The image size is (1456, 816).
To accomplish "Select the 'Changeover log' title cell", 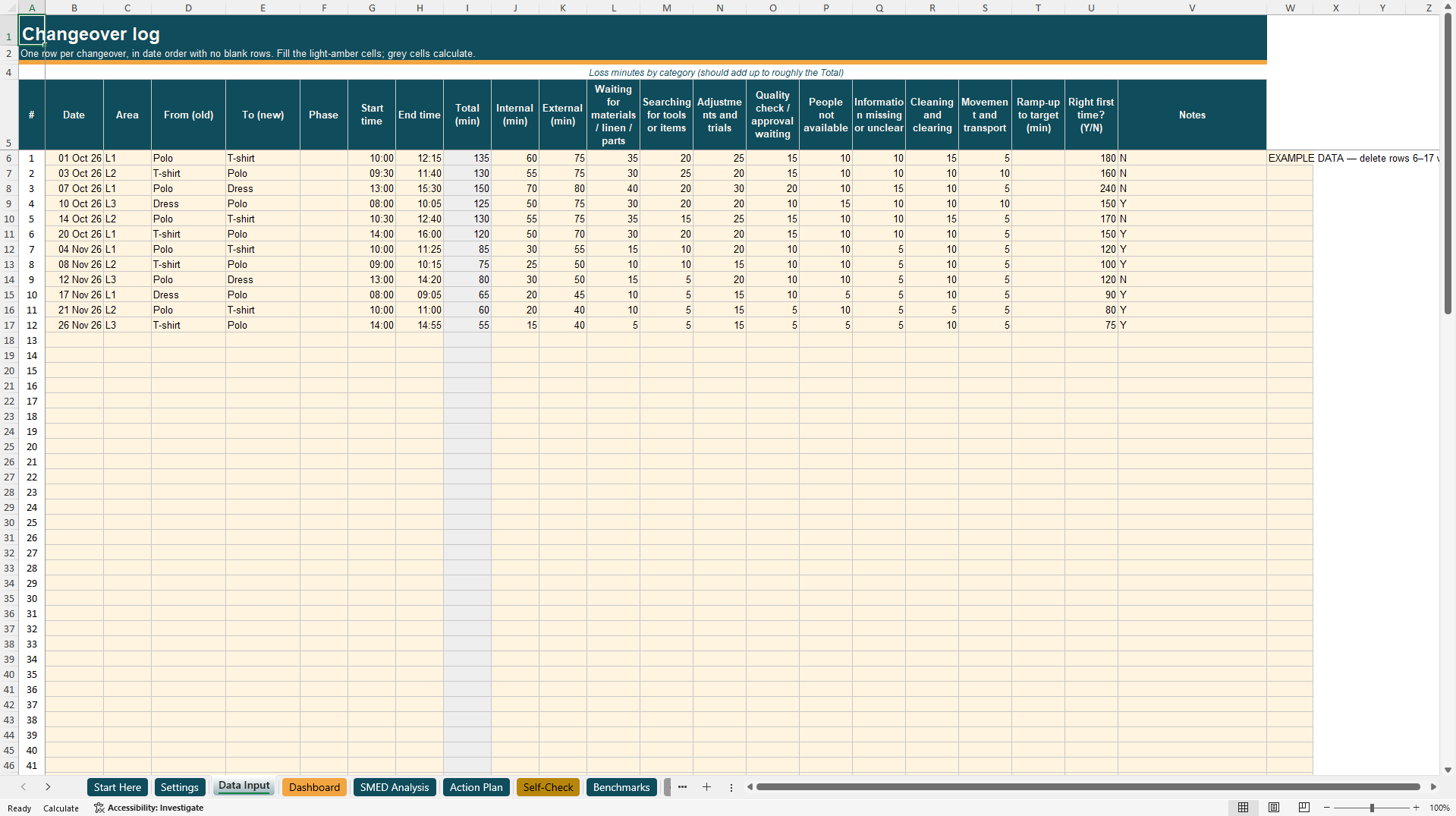I will click(31, 30).
